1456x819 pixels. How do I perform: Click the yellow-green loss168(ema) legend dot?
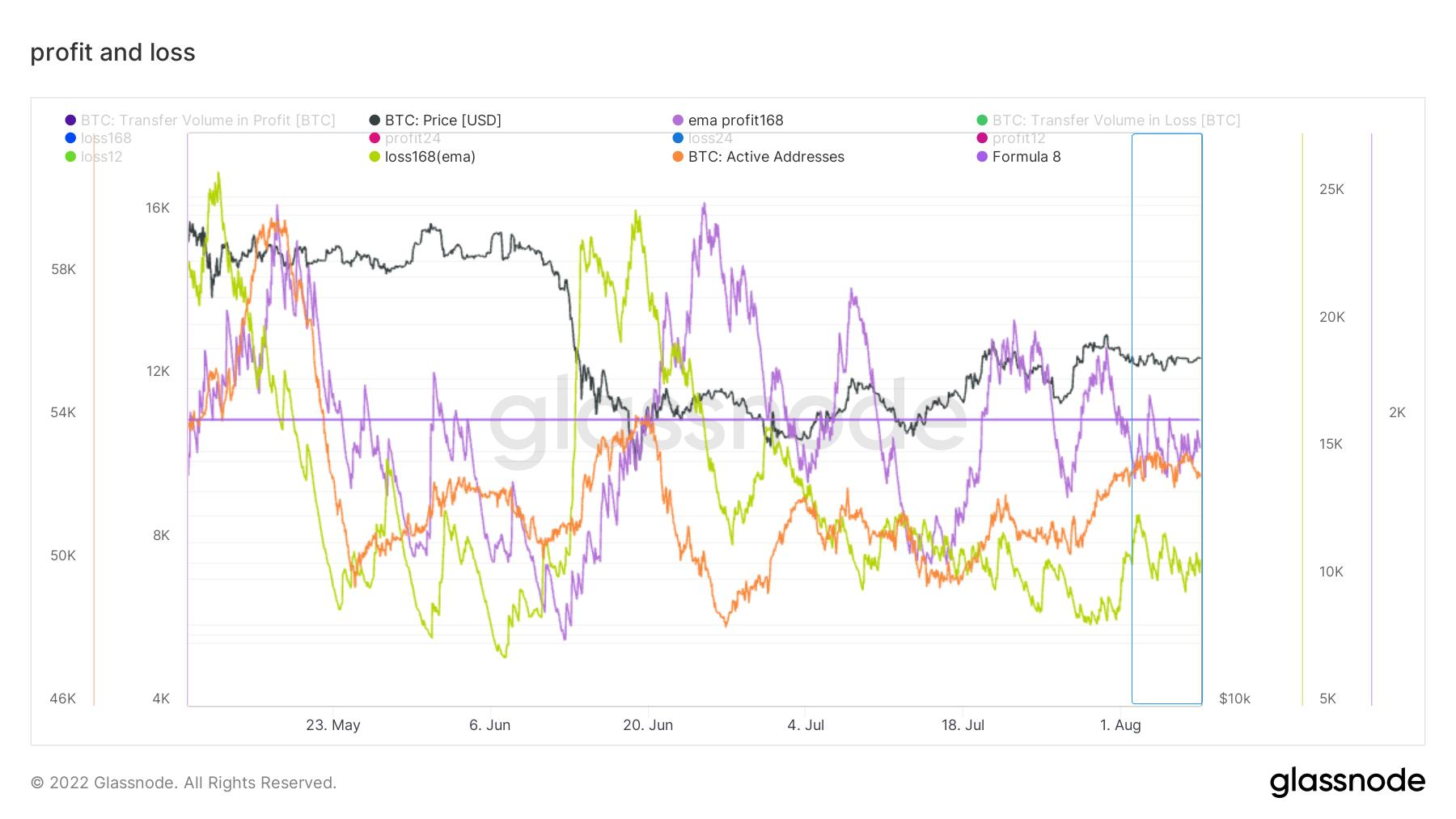pyautogui.click(x=375, y=157)
